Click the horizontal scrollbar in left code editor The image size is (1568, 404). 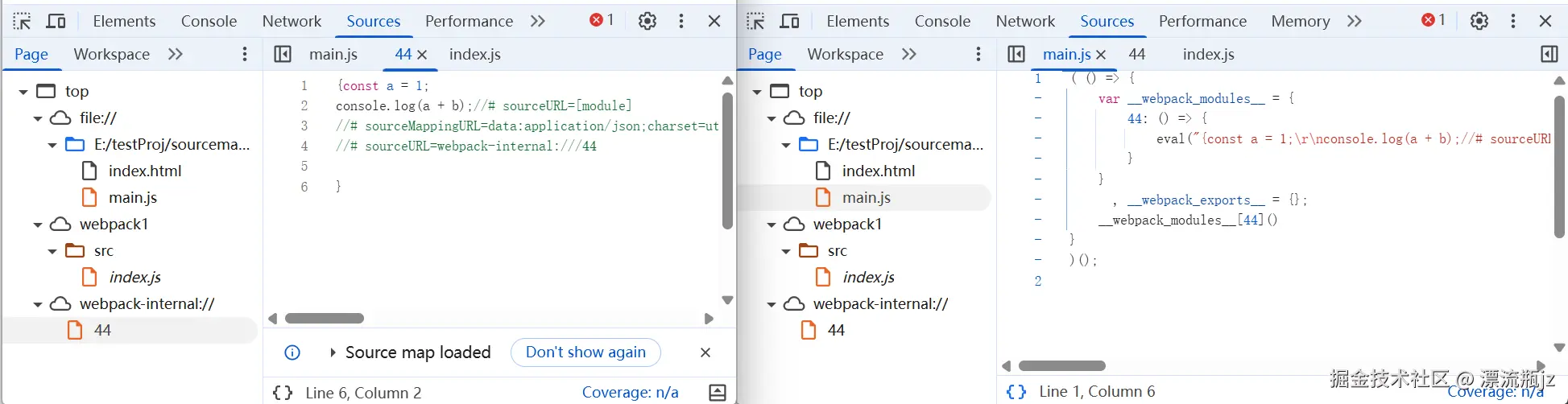click(x=325, y=319)
